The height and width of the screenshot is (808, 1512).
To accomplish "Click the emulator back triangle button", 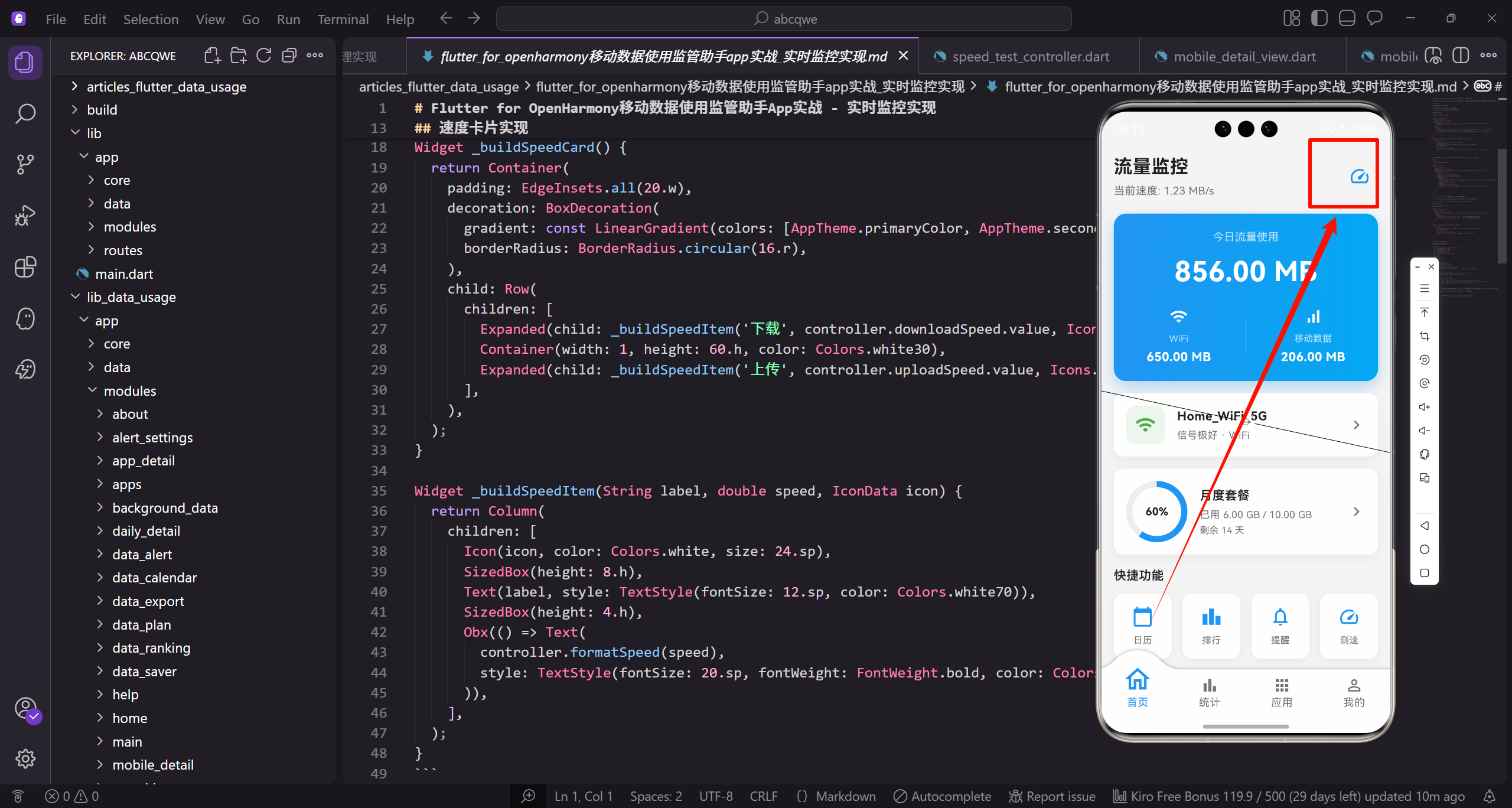I will pos(1425,526).
